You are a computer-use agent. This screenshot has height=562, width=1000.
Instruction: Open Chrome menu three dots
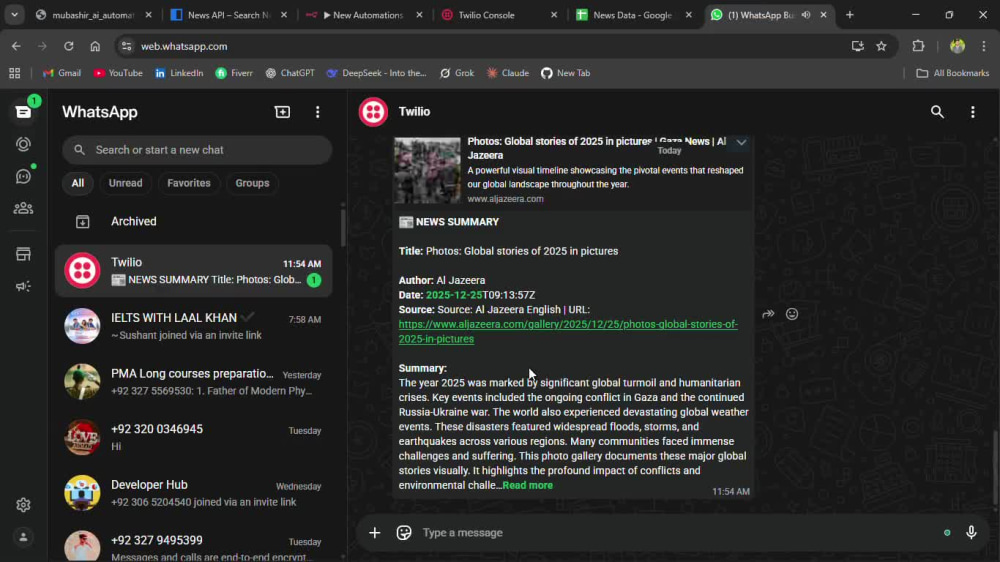pos(984,46)
